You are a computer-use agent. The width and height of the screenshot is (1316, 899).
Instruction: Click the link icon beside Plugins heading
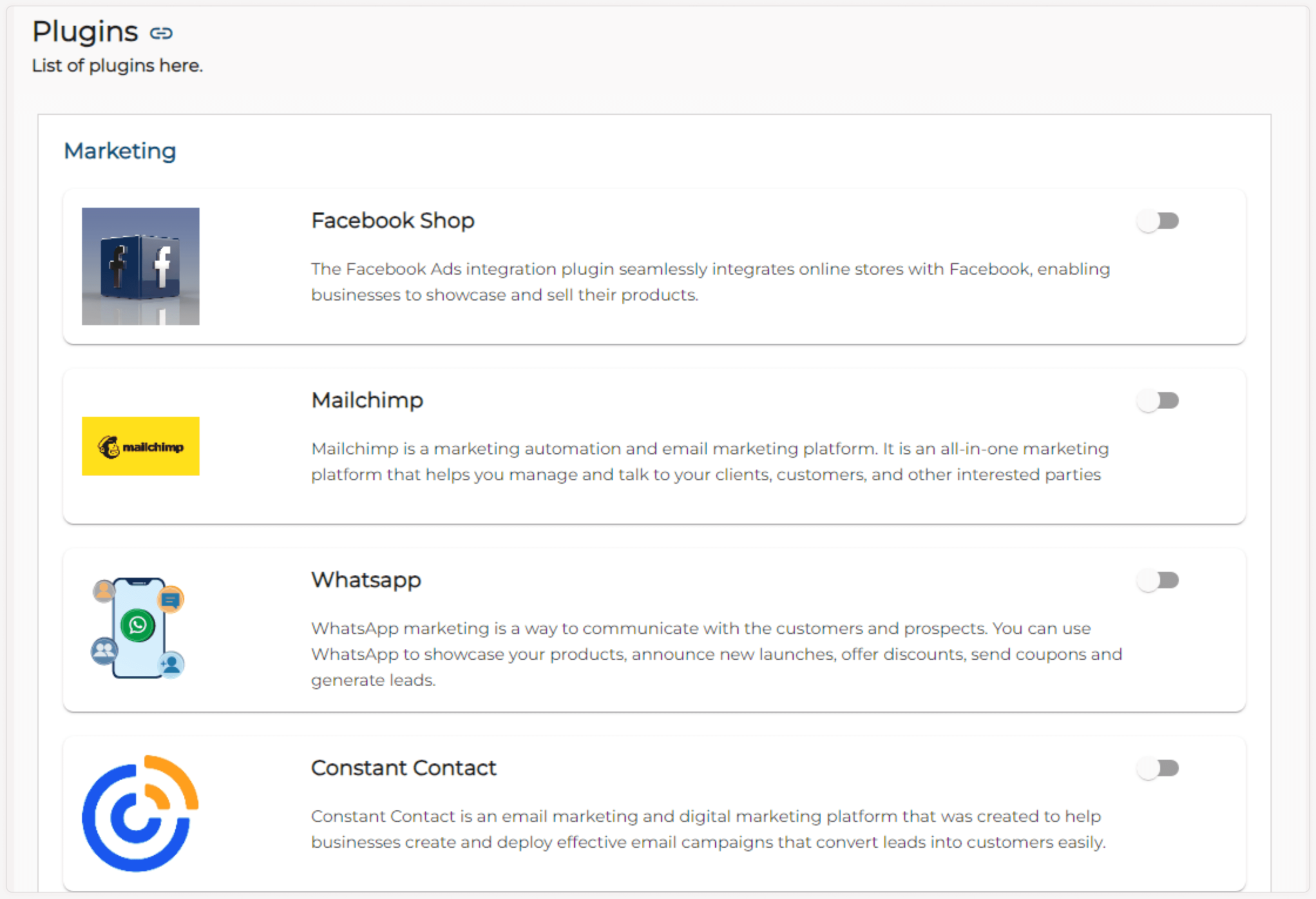click(x=161, y=34)
